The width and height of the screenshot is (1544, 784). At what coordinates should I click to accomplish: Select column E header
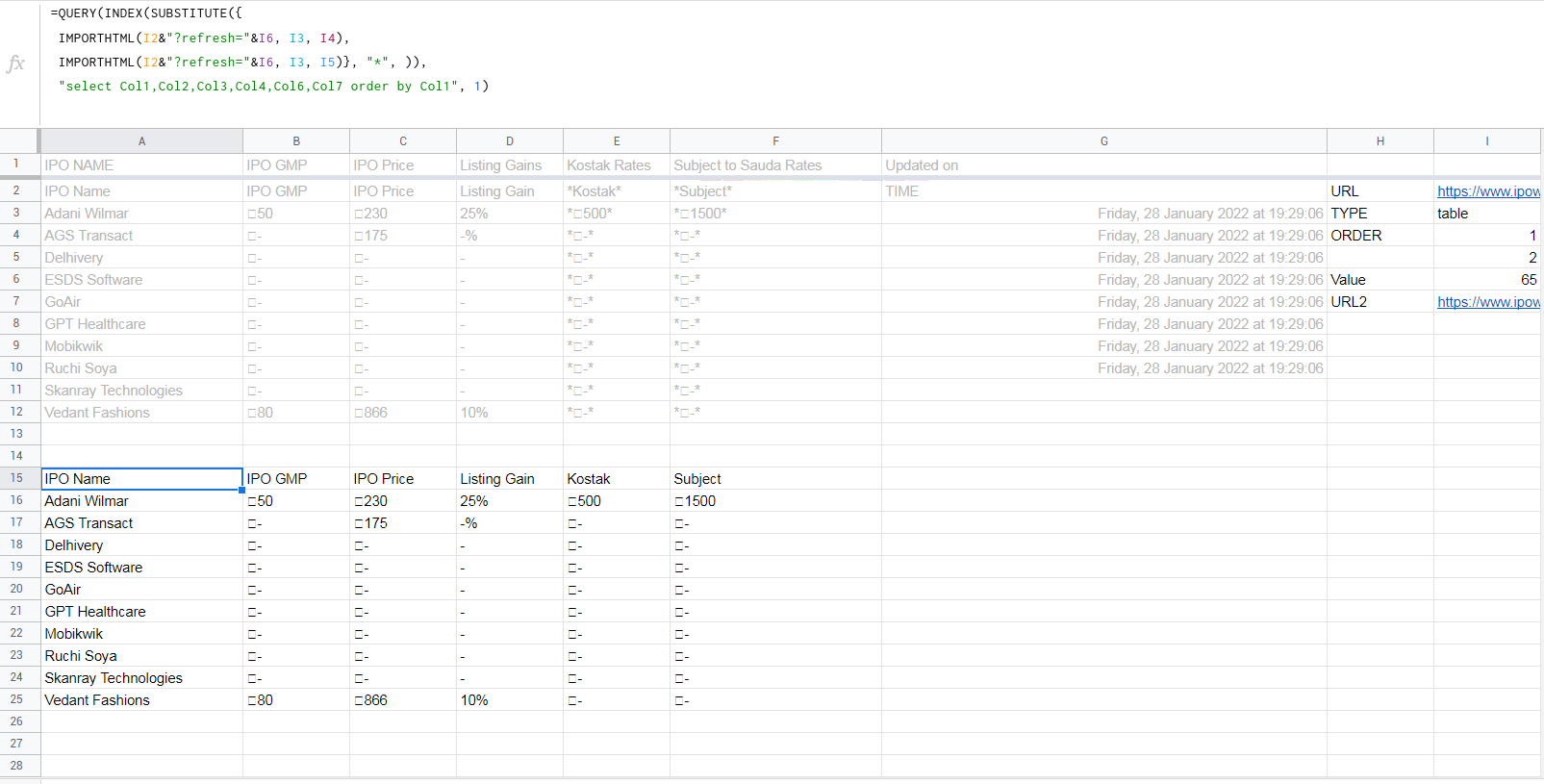617,141
